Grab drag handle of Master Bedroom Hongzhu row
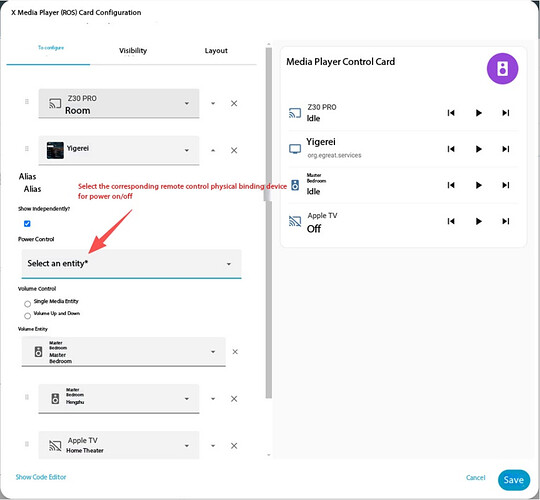The width and height of the screenshot is (540, 500). click(x=27, y=397)
